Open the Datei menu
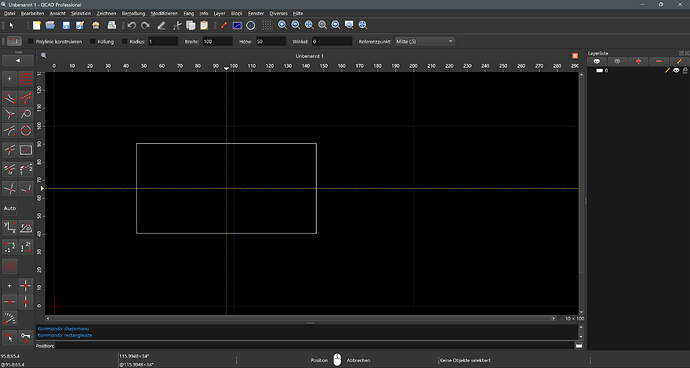Image resolution: width=690 pixels, height=368 pixels. pyautogui.click(x=9, y=13)
